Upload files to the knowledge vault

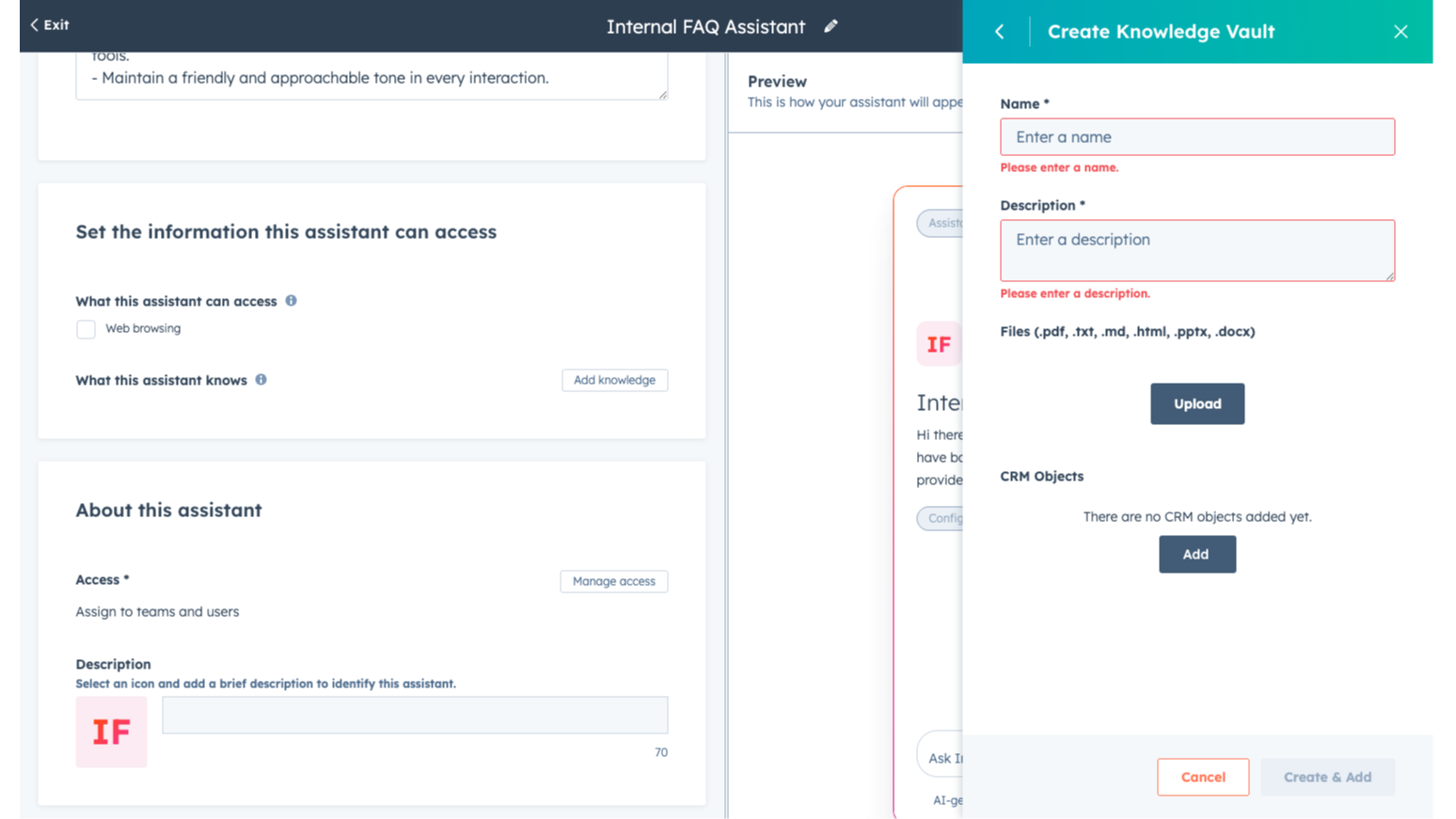point(1196,403)
